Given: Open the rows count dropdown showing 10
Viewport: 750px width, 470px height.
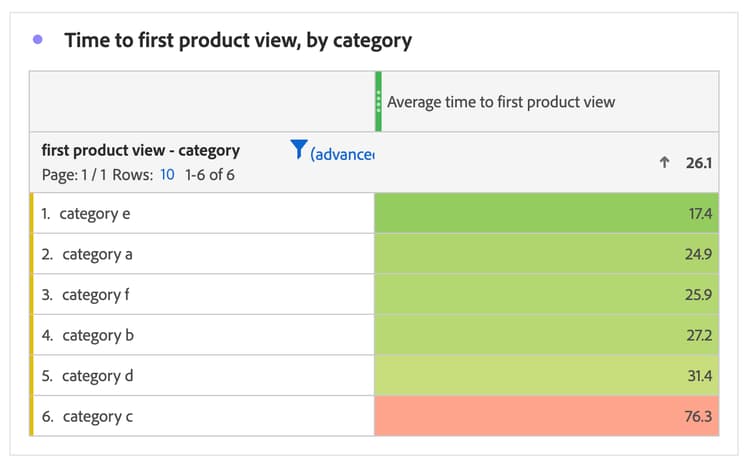Looking at the screenshot, I should click(167, 174).
